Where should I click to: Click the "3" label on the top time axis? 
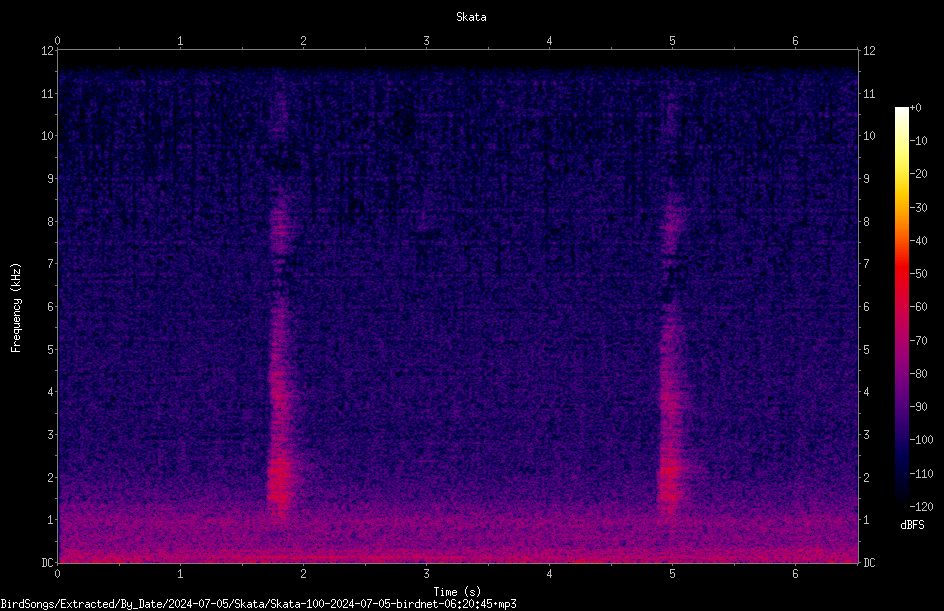(426, 41)
